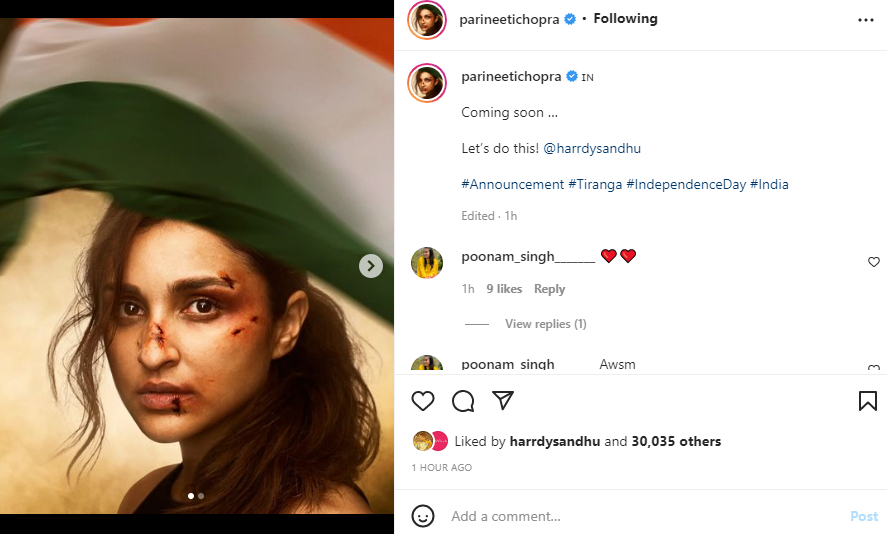Viewport: 887px width, 534px height.
Task: Share post via paper plane icon
Action: [503, 401]
